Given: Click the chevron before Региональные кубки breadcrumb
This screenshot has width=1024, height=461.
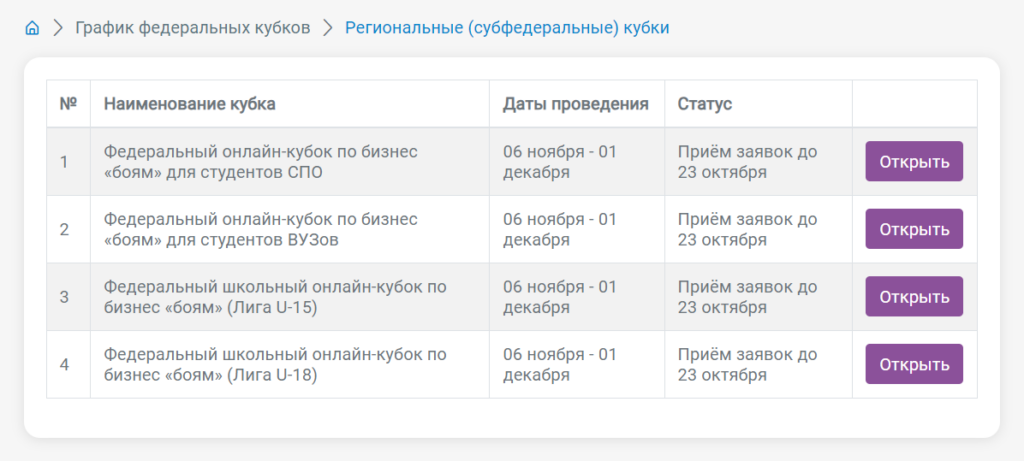Looking at the screenshot, I should 328,28.
